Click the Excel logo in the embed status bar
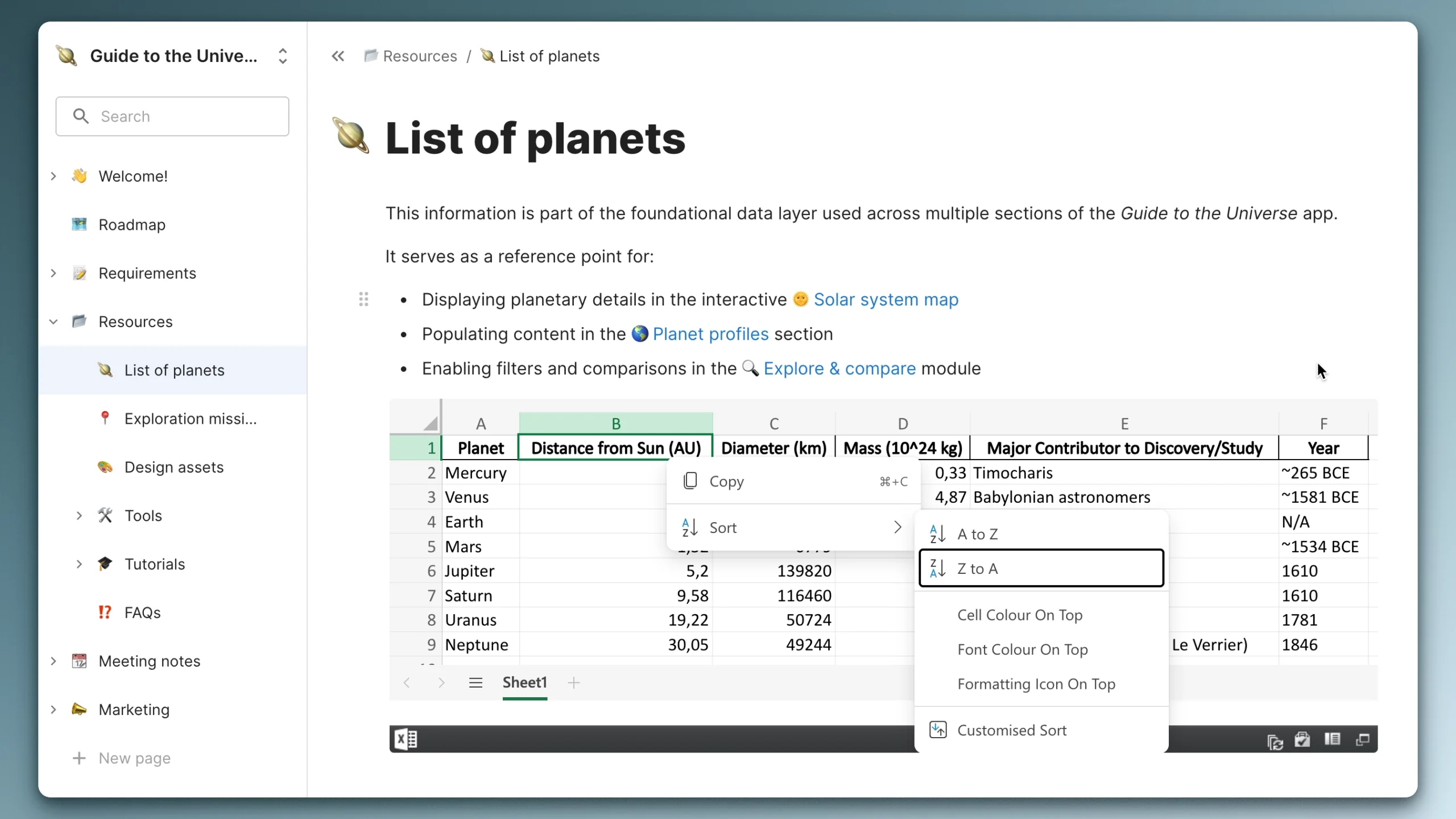Viewport: 1456px width, 819px height. point(405,739)
